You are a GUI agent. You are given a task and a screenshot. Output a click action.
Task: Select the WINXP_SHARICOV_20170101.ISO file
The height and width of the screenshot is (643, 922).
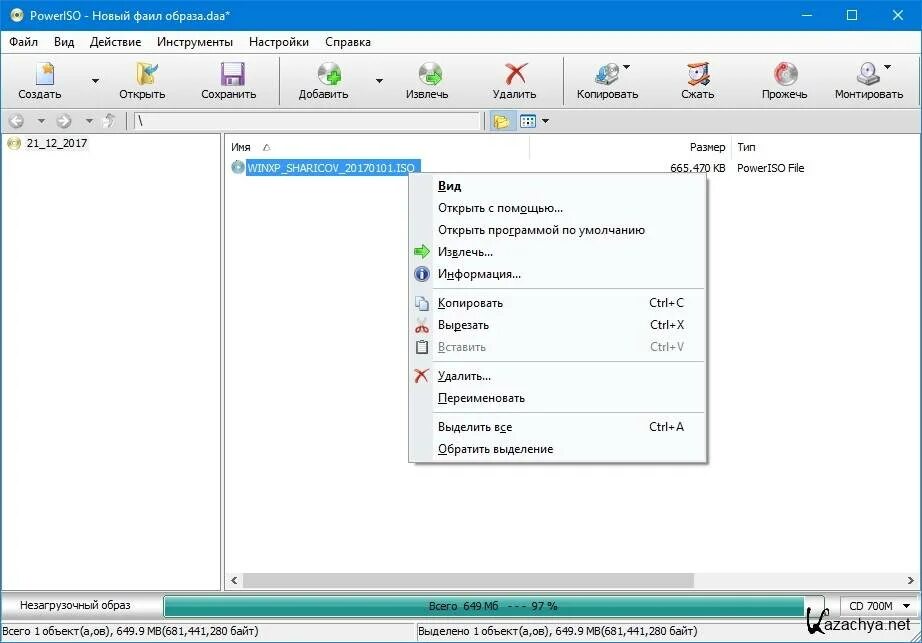point(331,168)
